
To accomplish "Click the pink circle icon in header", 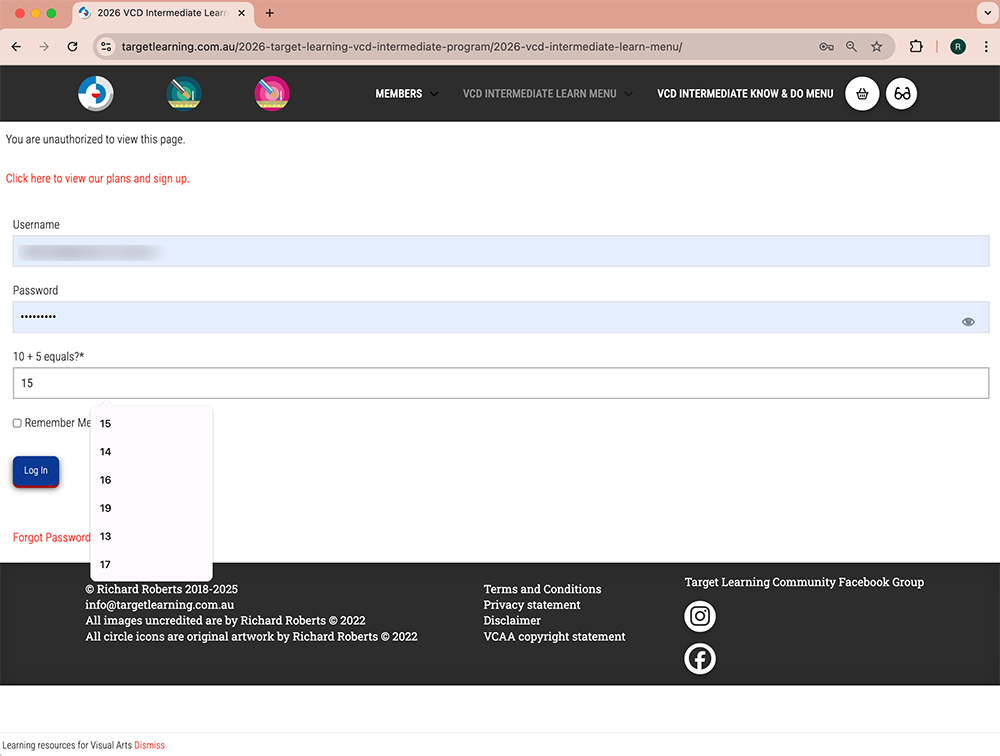I will [272, 94].
